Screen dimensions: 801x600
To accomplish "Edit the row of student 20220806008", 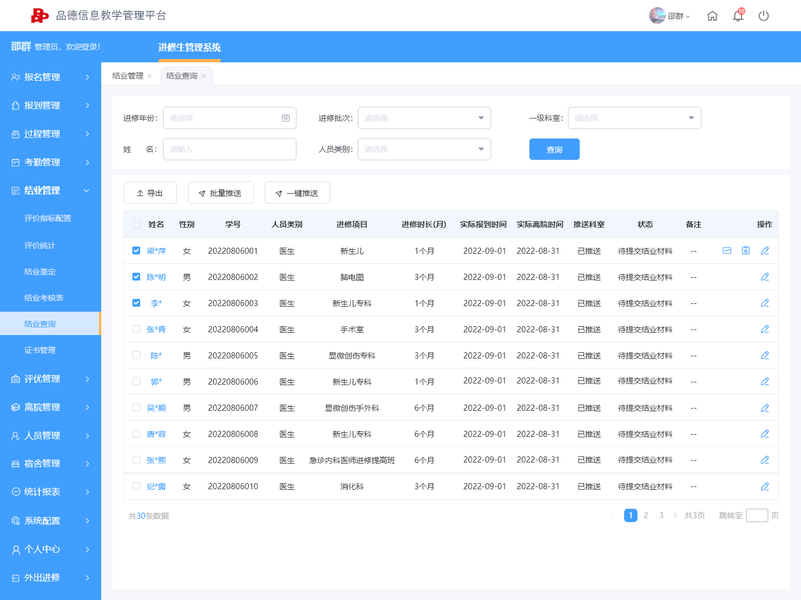I will click(x=765, y=434).
